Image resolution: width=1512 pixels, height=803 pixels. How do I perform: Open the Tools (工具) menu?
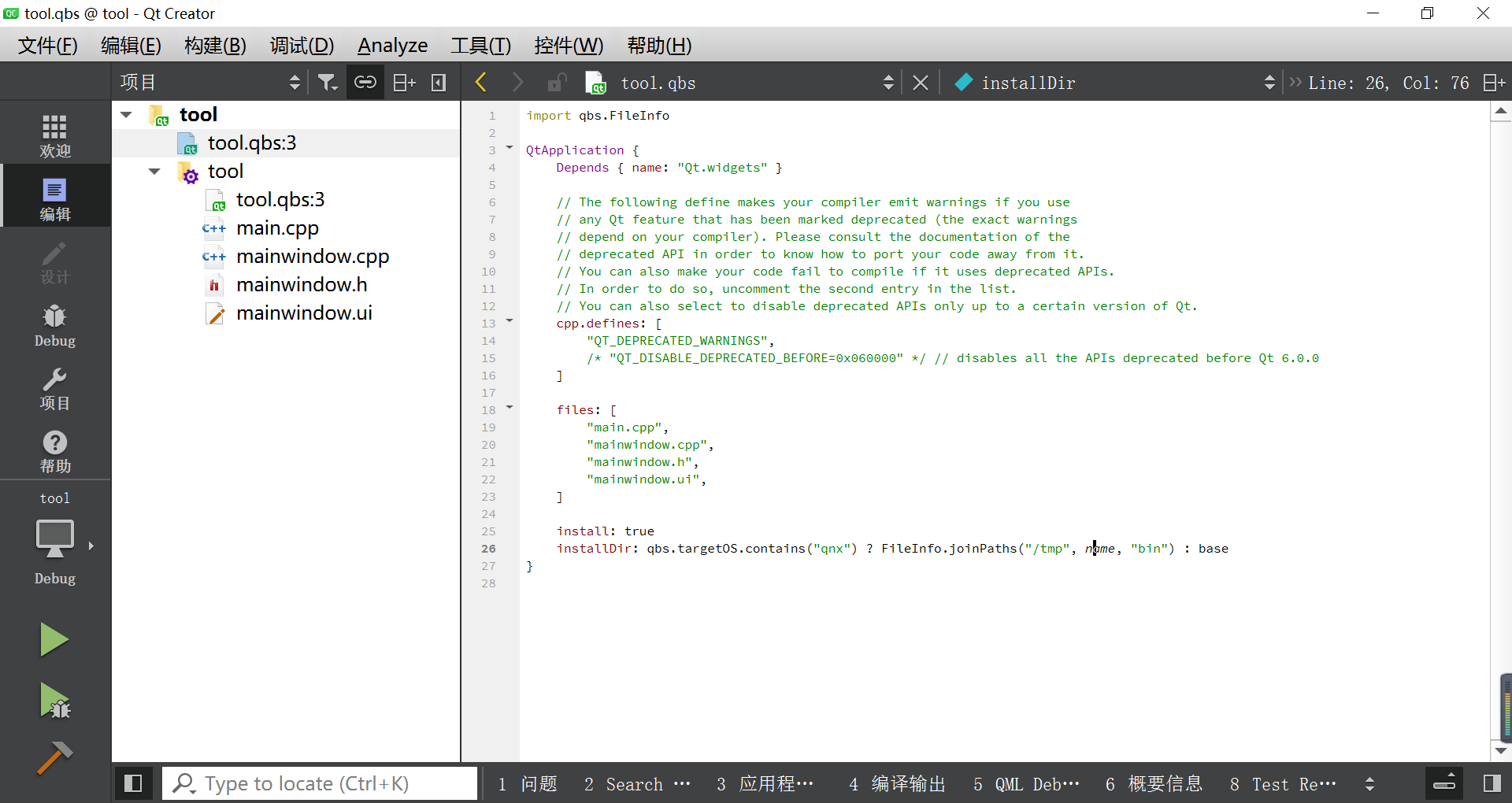(x=480, y=46)
